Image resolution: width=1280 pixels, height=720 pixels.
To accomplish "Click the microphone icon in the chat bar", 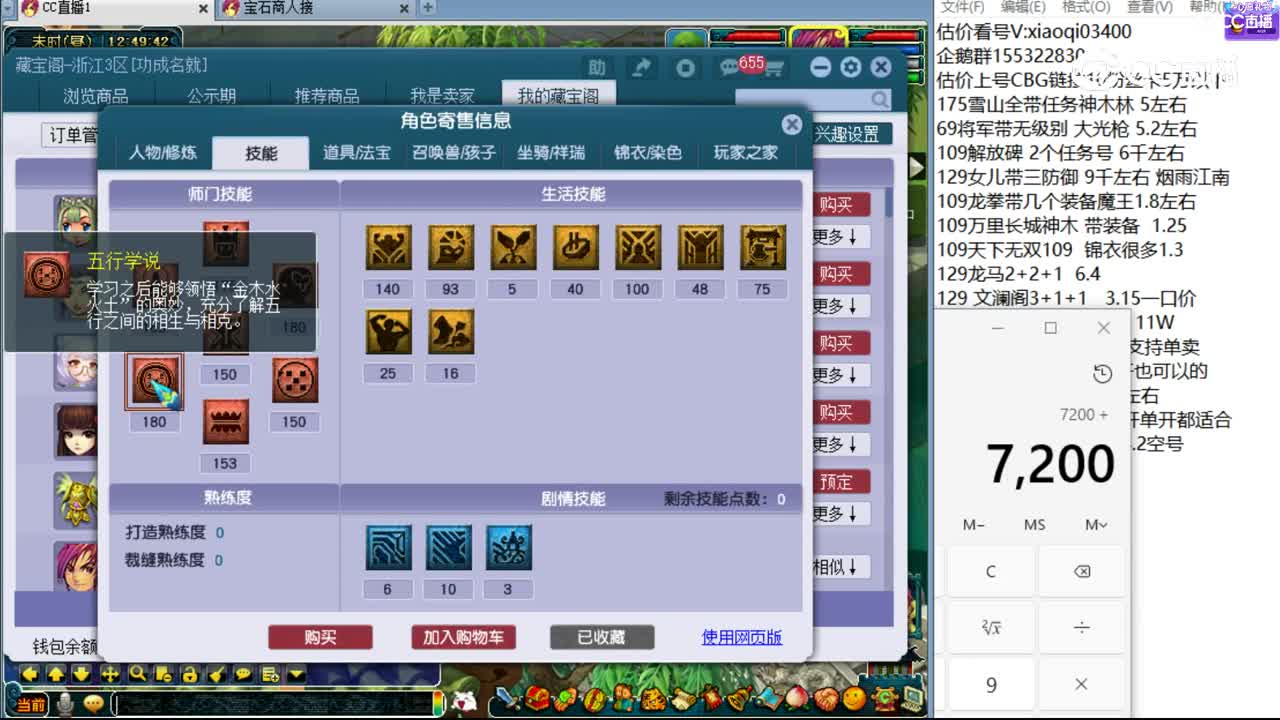I will [66, 704].
